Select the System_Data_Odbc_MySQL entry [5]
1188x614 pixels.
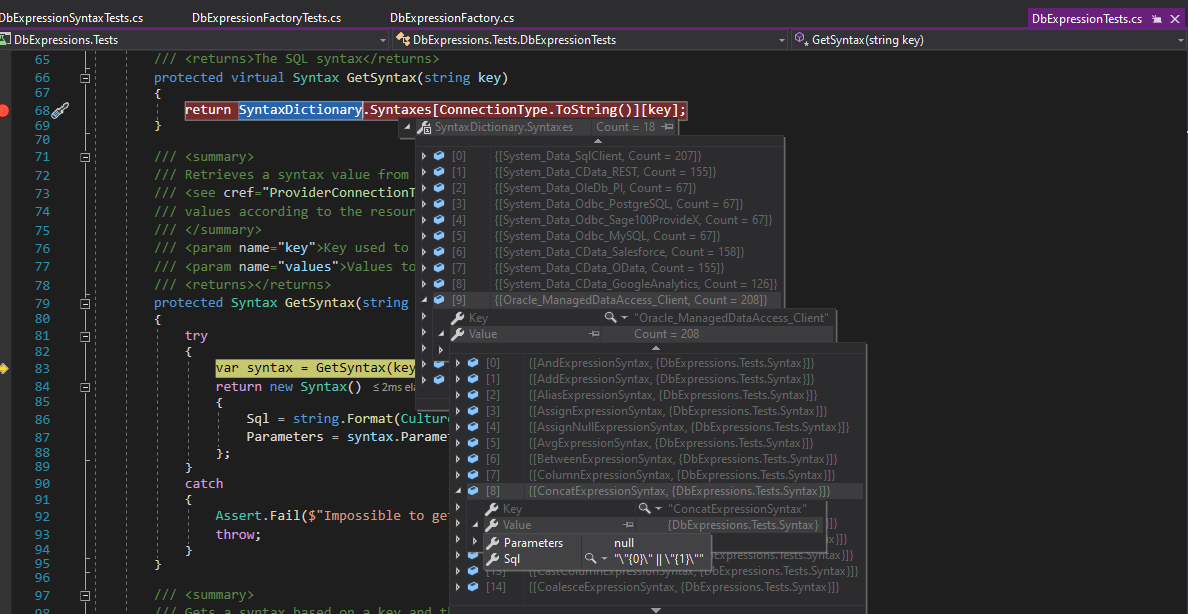click(x=598, y=236)
